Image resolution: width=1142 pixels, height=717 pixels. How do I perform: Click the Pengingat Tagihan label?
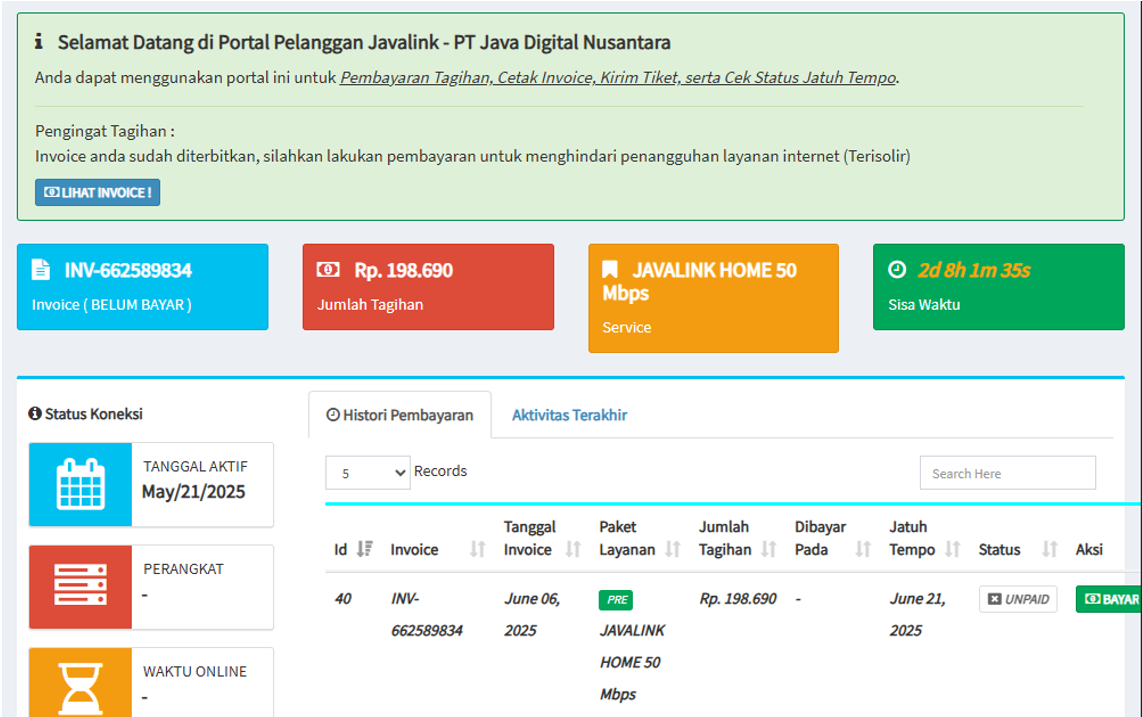click(x=105, y=131)
